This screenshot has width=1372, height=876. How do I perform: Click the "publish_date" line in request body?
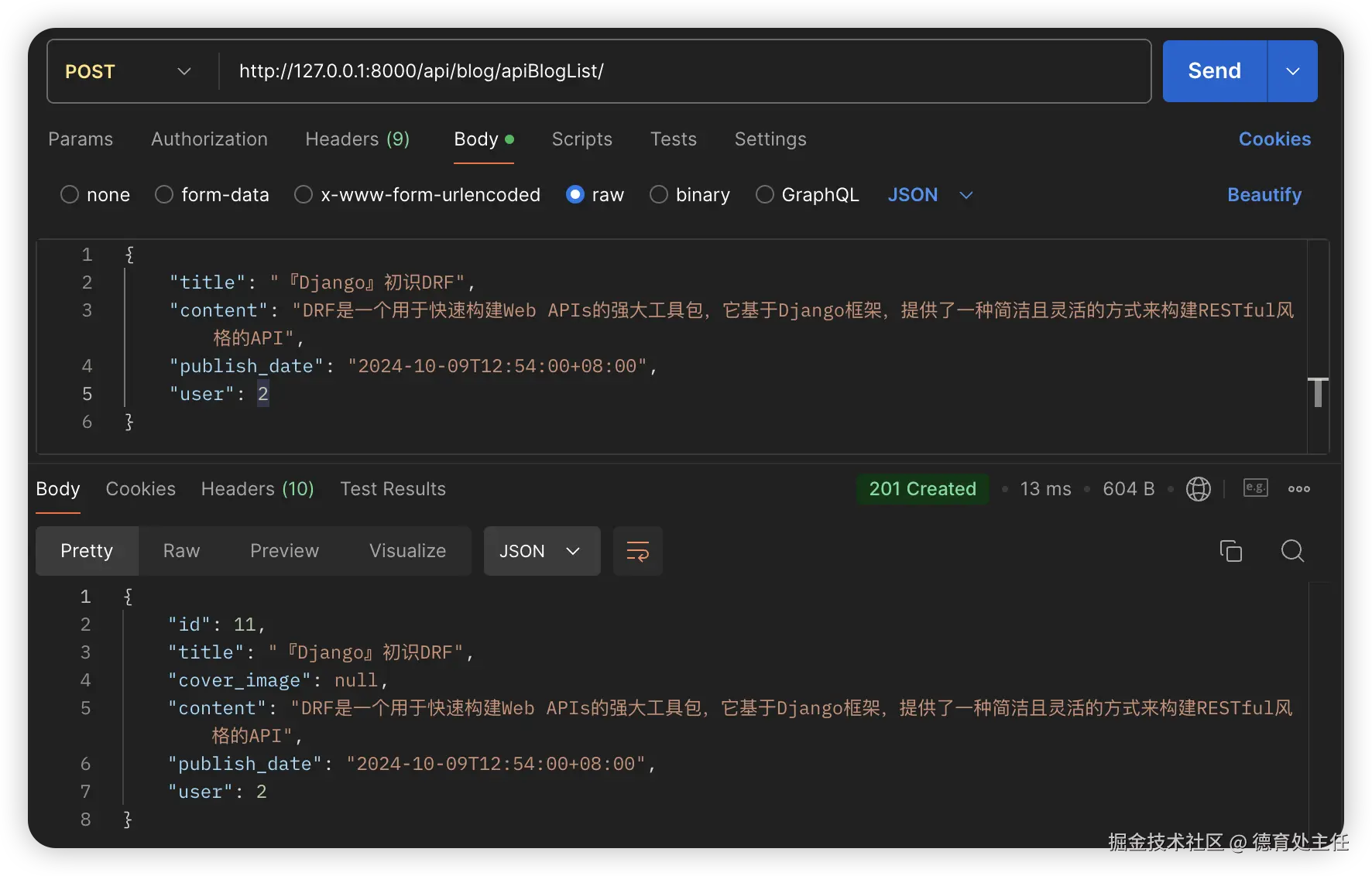(x=413, y=366)
